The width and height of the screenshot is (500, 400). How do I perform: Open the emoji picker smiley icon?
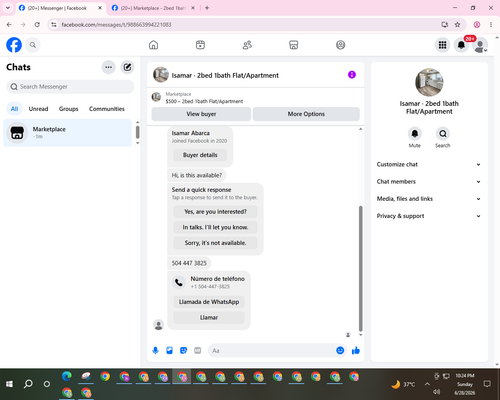[340, 350]
